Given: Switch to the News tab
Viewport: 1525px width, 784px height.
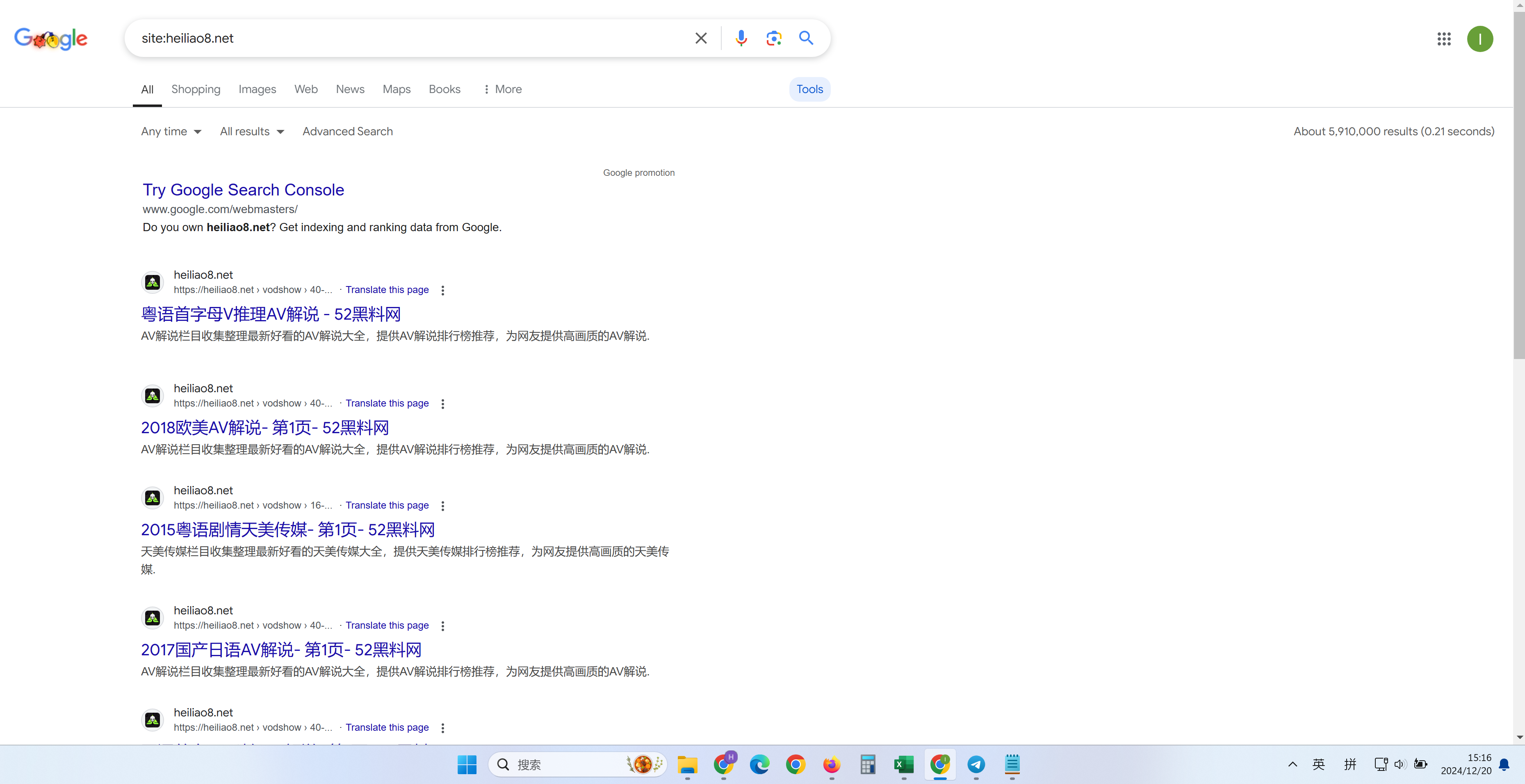Looking at the screenshot, I should coord(350,89).
